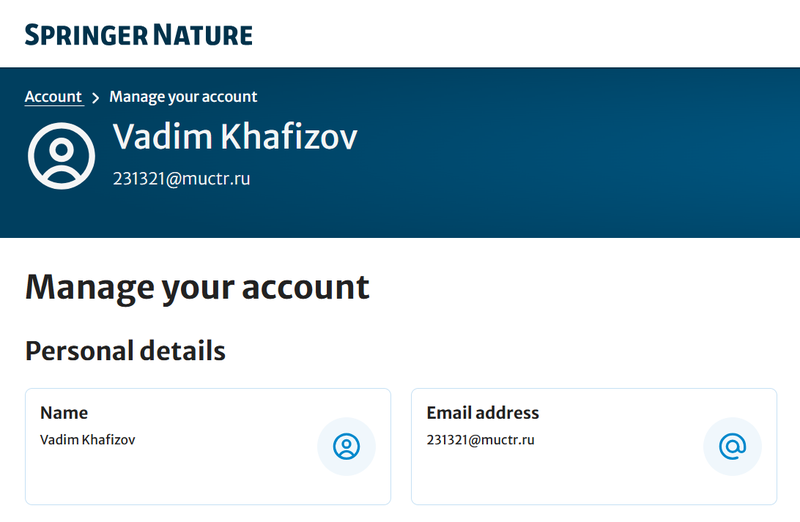Viewport: 800px width, 522px height.
Task: Click the 'Manage your account' page heading
Action: tap(197, 288)
